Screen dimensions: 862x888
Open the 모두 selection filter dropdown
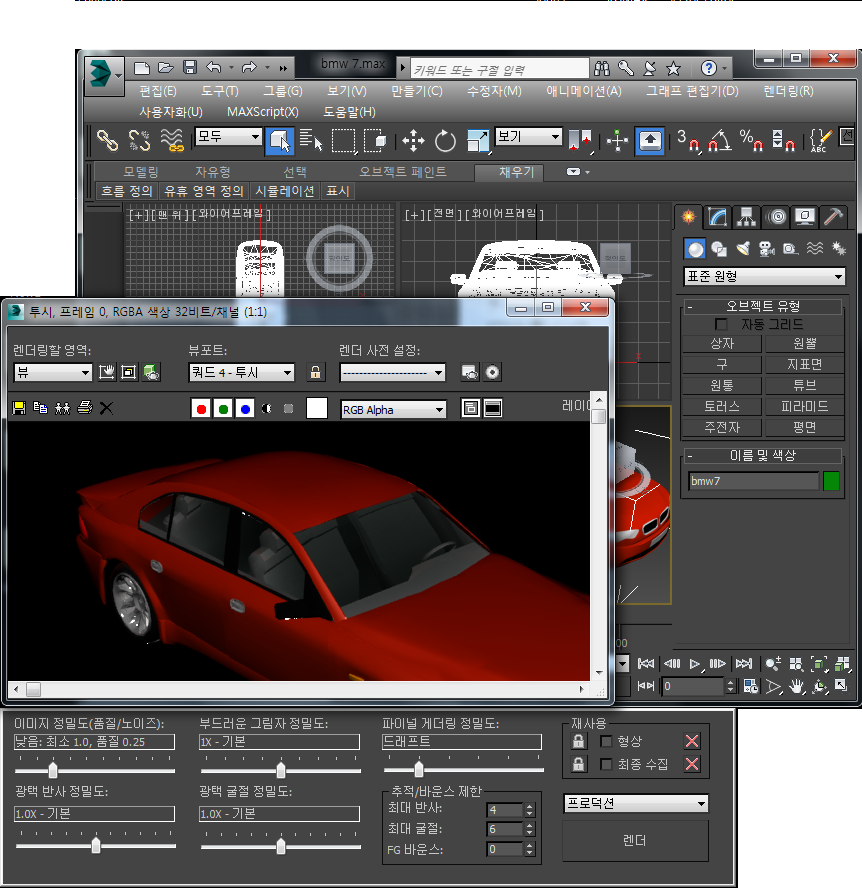coord(228,136)
